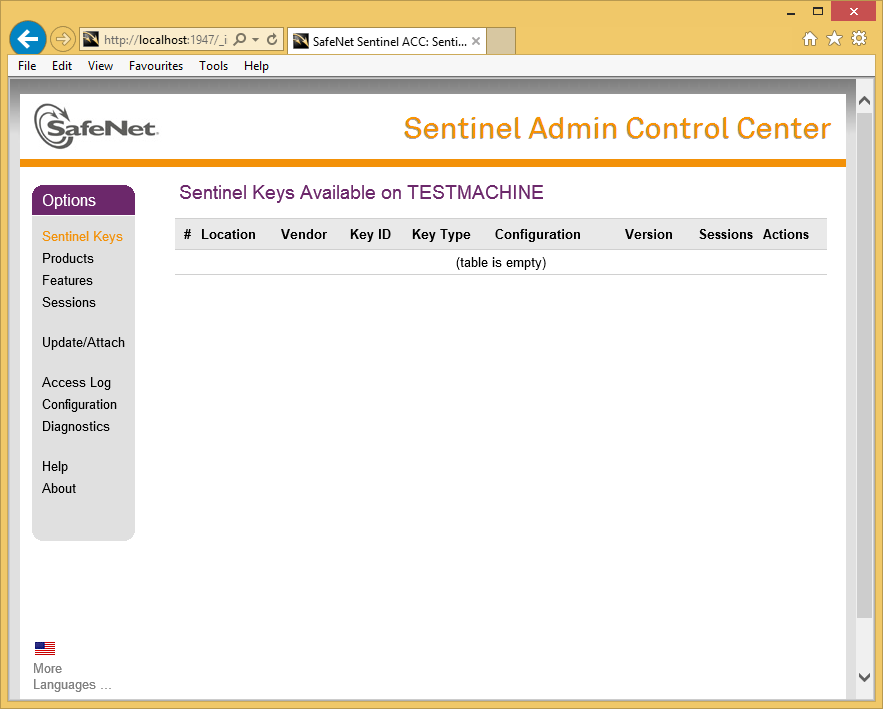
Task: Click the scroll down arrow on scrollbar
Action: coord(865,677)
